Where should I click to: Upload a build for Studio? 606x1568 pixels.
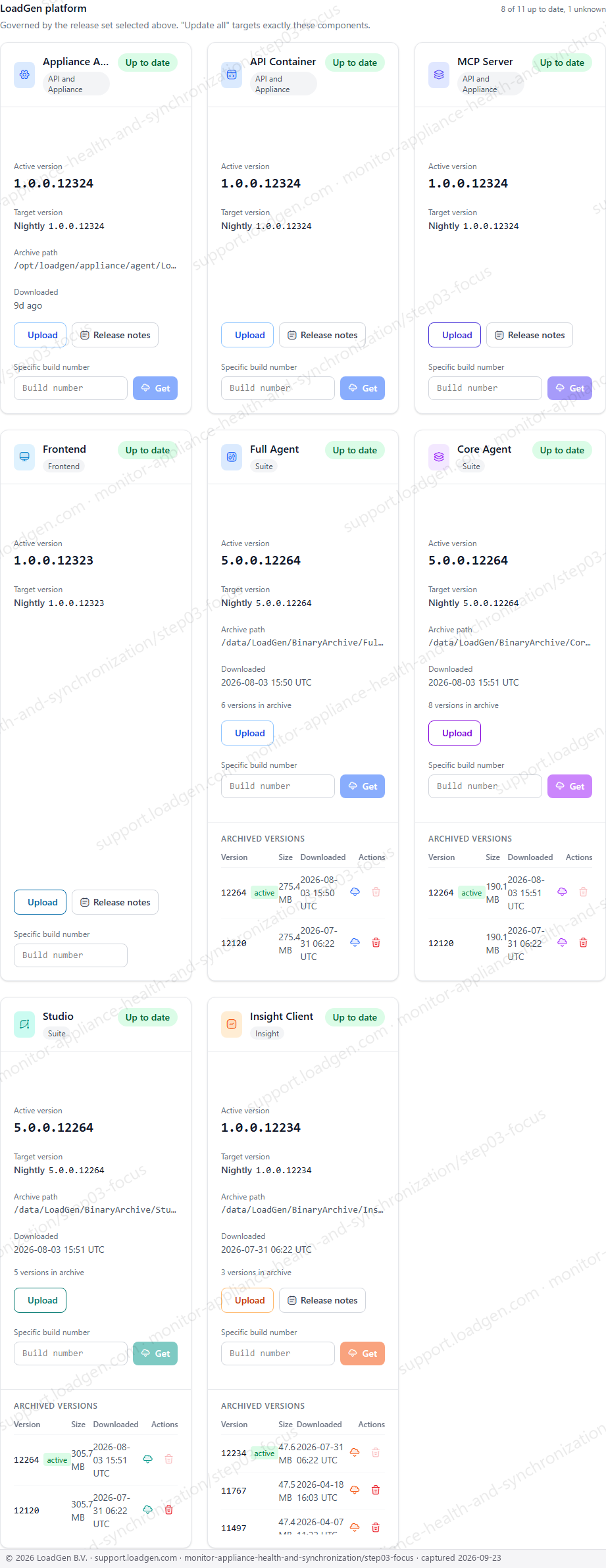click(40, 1300)
